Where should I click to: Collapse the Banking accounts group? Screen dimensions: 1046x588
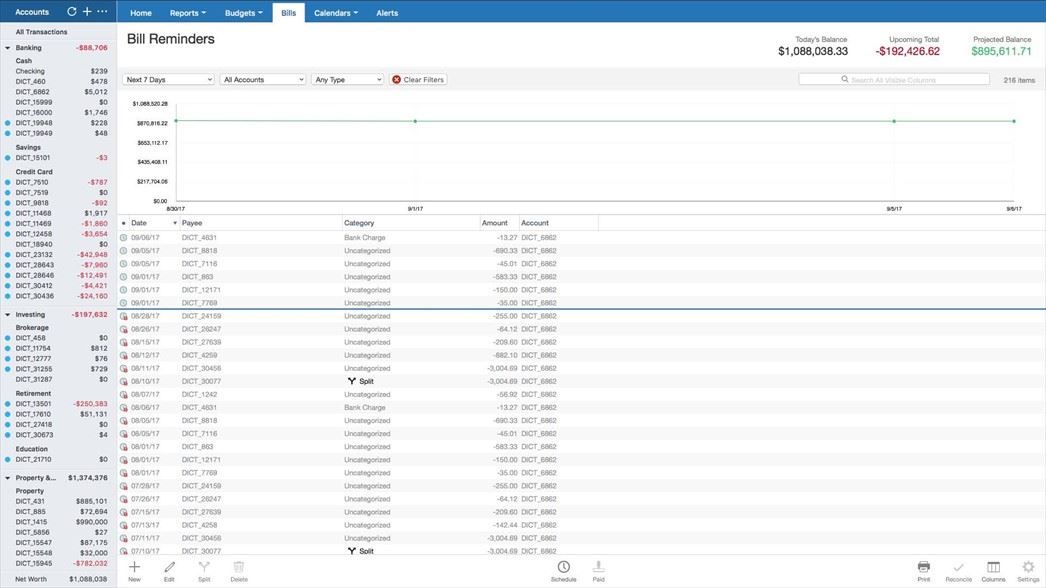[7, 48]
